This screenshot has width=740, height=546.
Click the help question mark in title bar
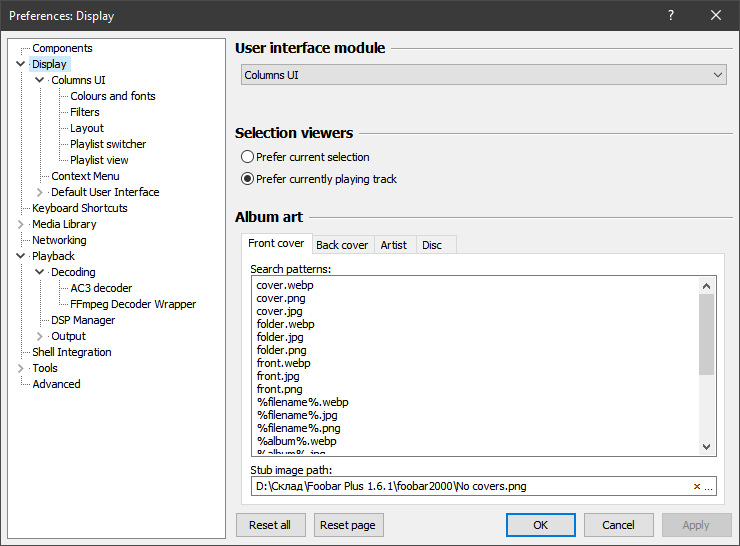click(671, 15)
